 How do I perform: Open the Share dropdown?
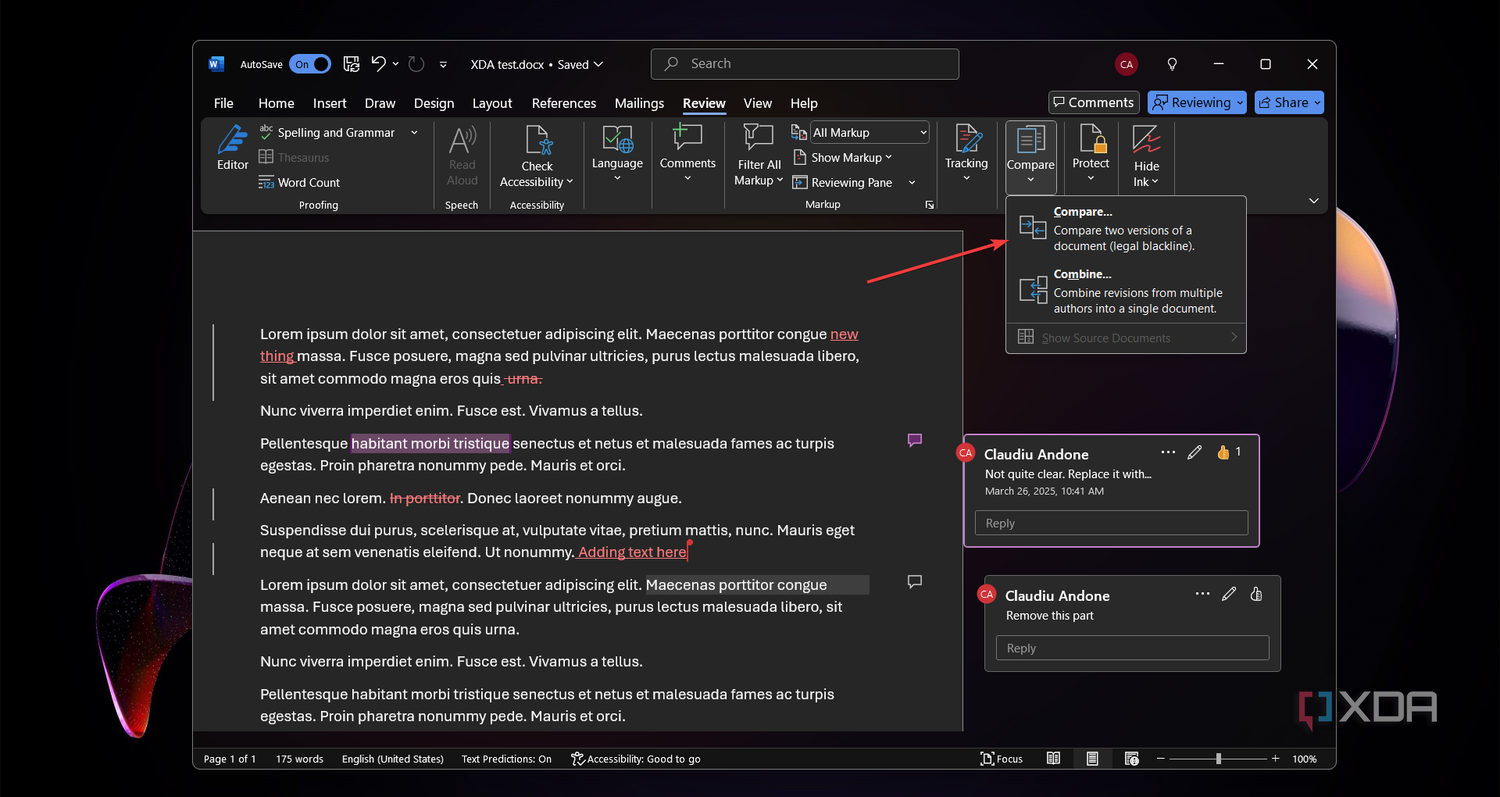click(x=1289, y=102)
